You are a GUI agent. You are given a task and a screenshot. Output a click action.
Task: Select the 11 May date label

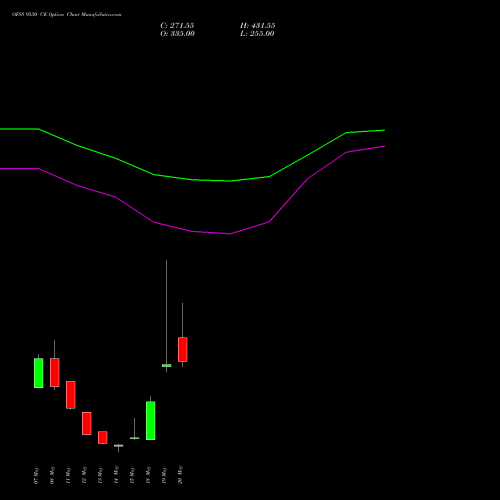tap(68, 475)
